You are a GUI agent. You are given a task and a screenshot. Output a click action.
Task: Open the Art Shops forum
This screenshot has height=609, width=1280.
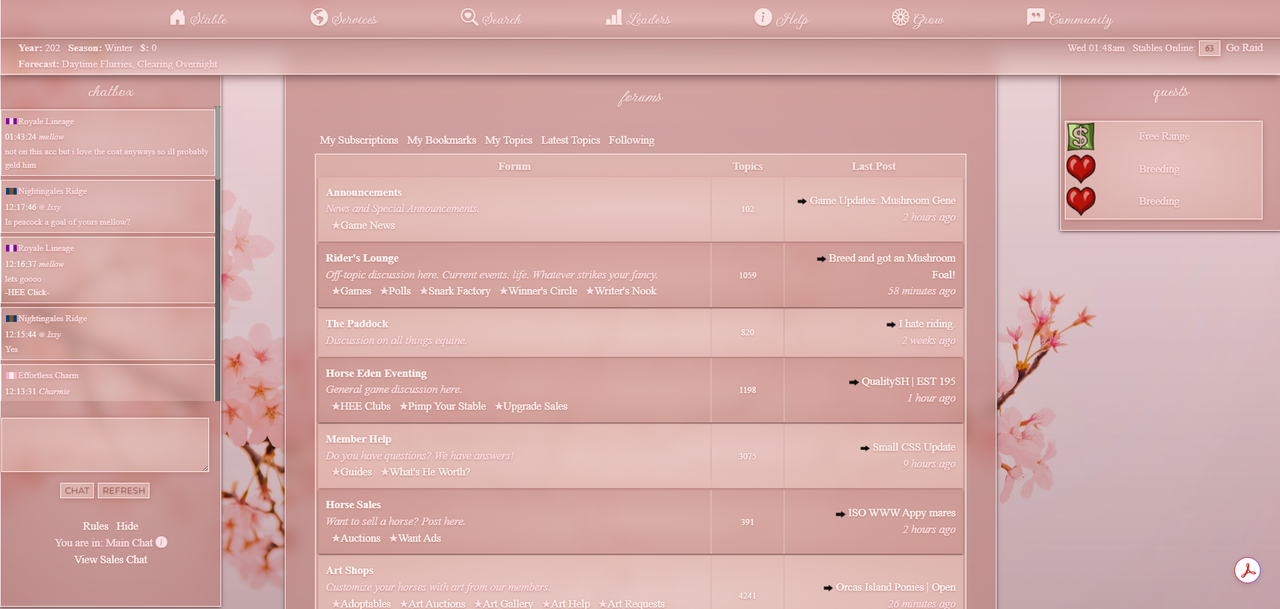pos(350,571)
